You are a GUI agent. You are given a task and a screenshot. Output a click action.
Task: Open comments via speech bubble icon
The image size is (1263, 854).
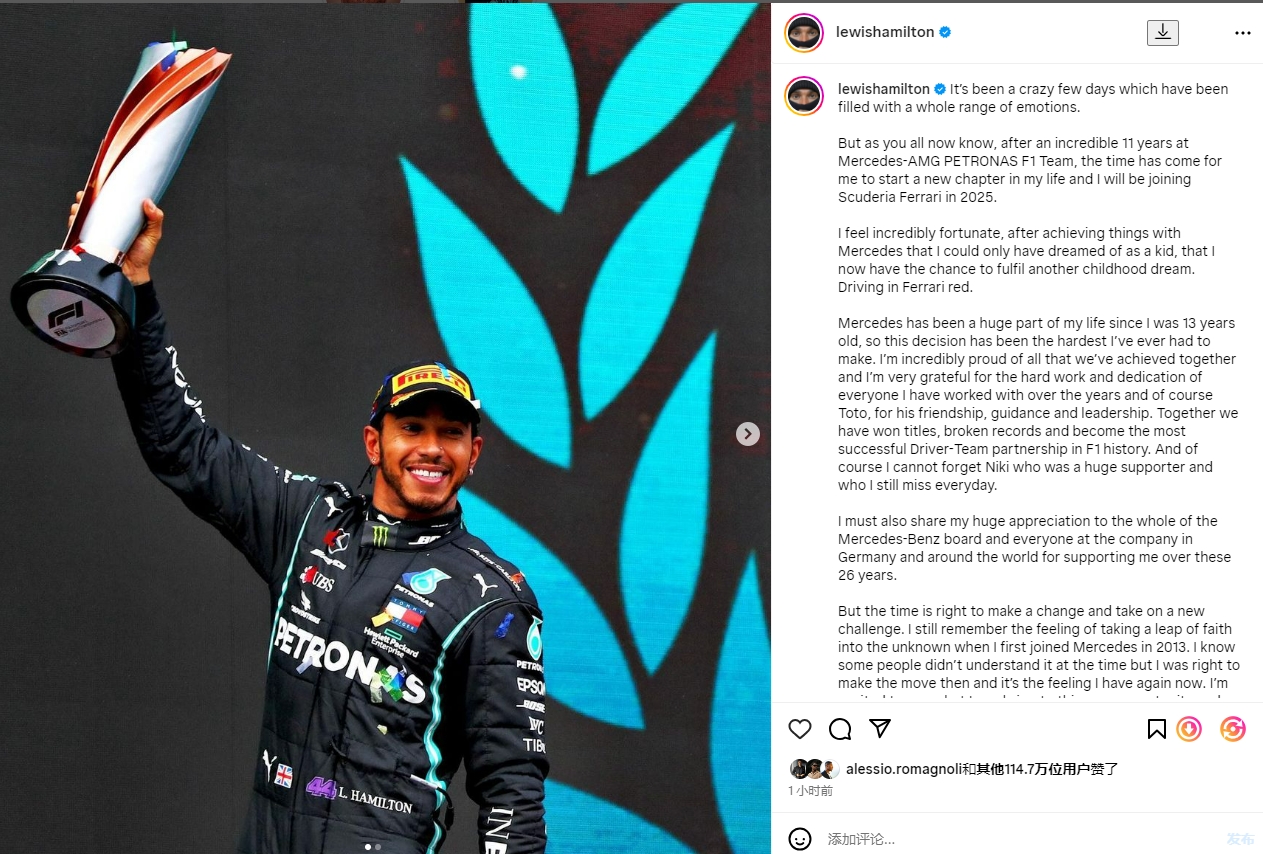(x=840, y=729)
